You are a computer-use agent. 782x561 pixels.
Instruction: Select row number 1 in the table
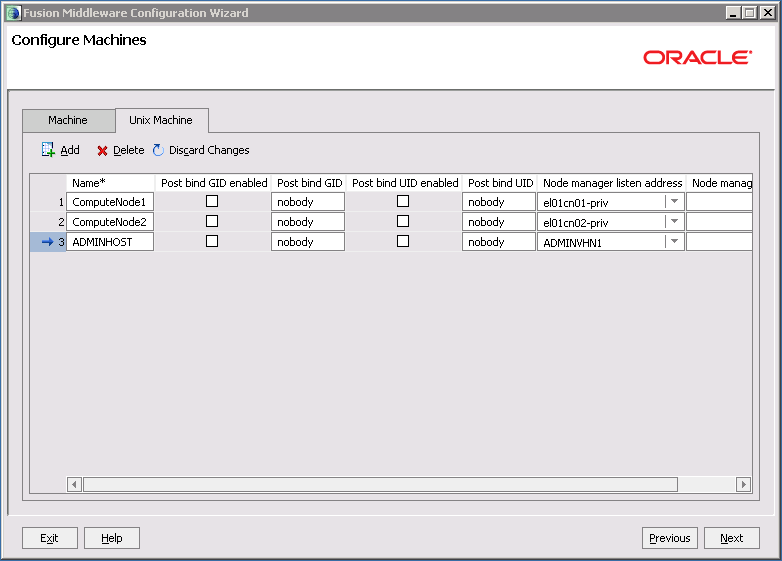pyautogui.click(x=48, y=202)
